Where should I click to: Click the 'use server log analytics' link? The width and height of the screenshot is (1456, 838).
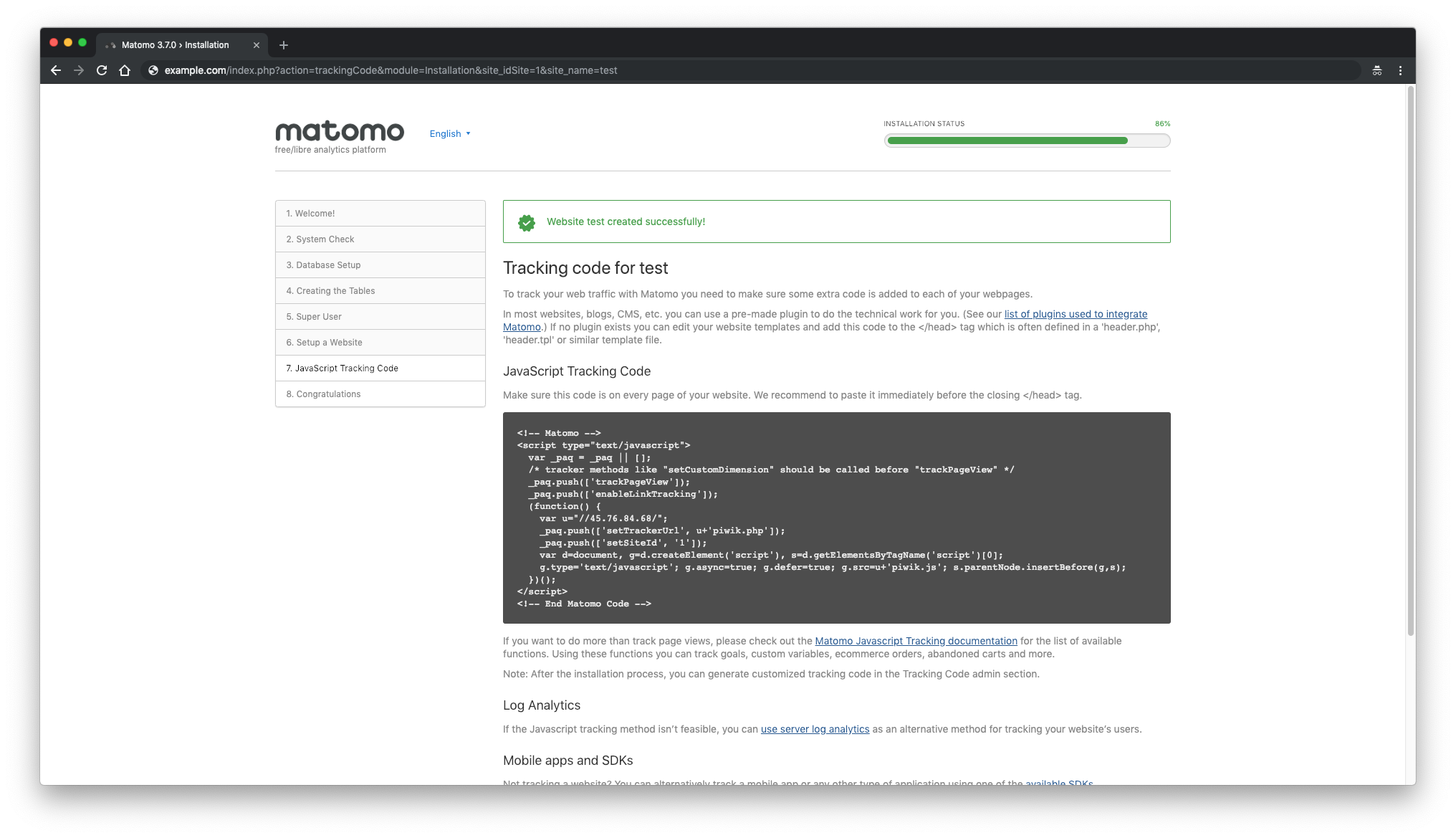coord(815,729)
